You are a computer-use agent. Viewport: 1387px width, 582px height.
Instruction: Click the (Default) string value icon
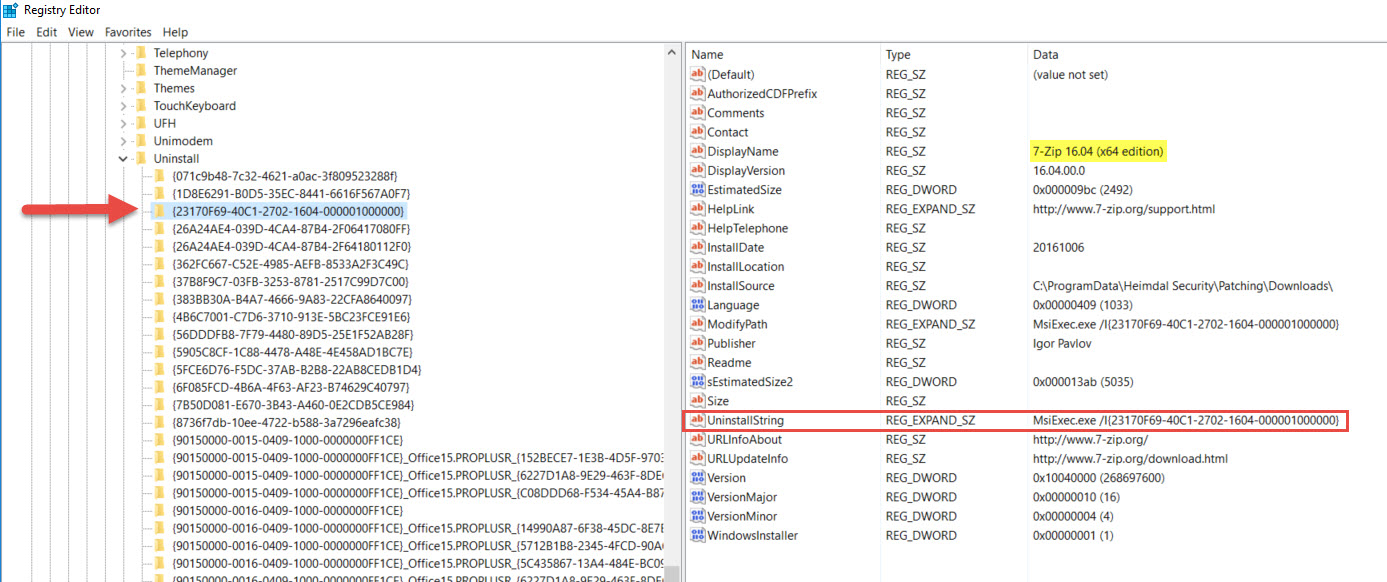click(x=698, y=75)
